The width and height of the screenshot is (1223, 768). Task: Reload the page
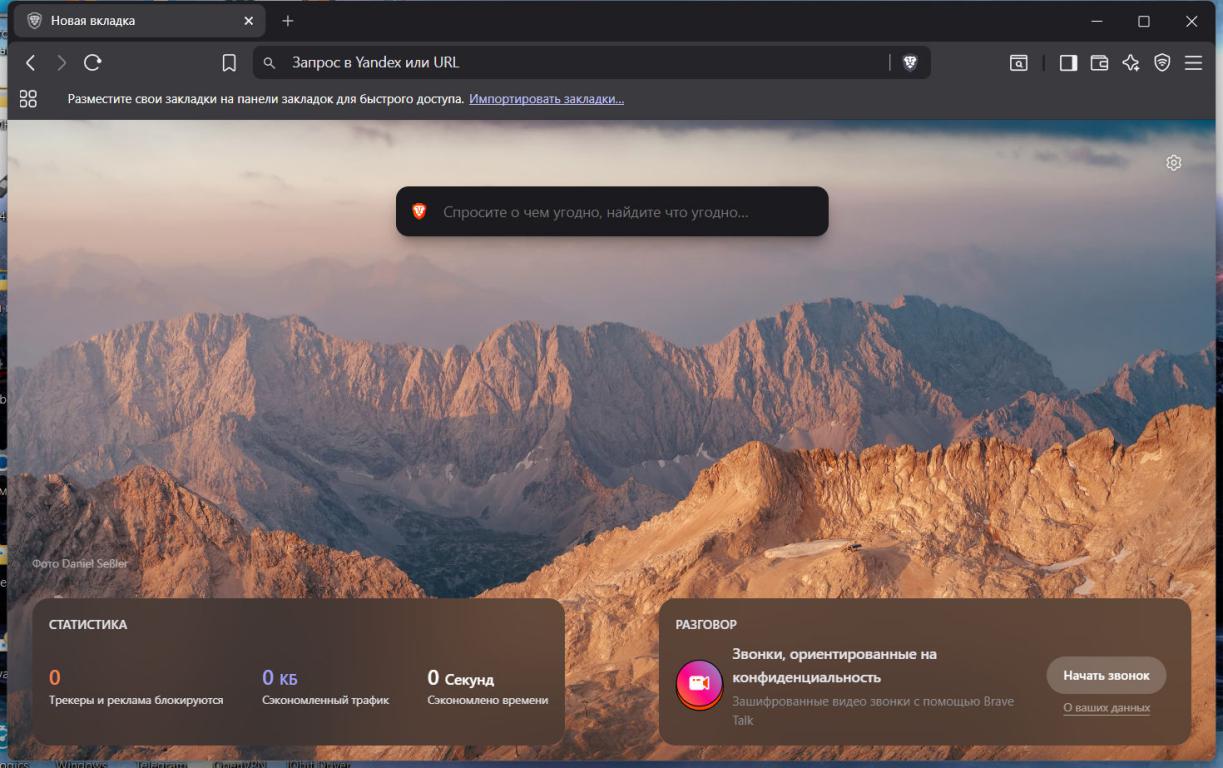93,63
